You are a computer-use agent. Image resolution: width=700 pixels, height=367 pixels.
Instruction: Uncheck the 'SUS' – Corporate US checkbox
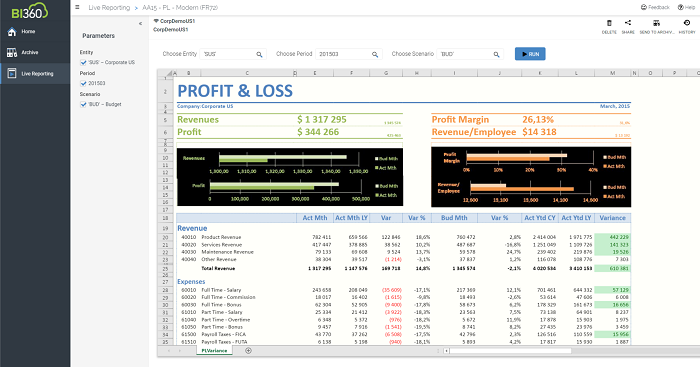point(83,63)
